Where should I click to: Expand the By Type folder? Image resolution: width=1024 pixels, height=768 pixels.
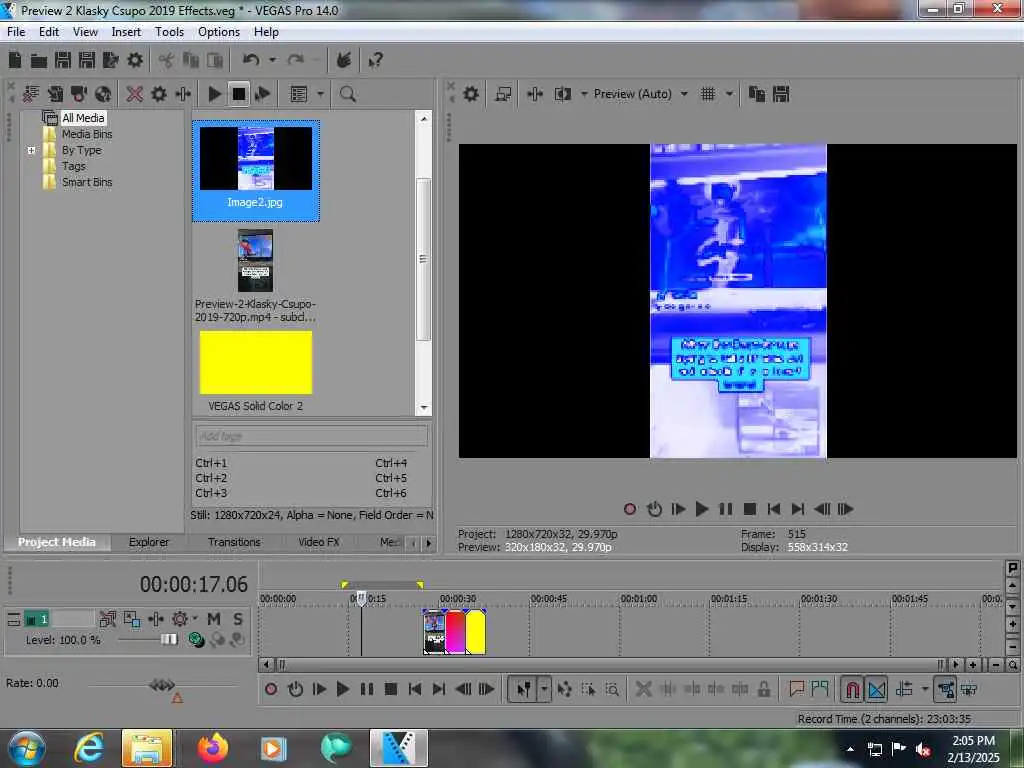pyautogui.click(x=31, y=150)
